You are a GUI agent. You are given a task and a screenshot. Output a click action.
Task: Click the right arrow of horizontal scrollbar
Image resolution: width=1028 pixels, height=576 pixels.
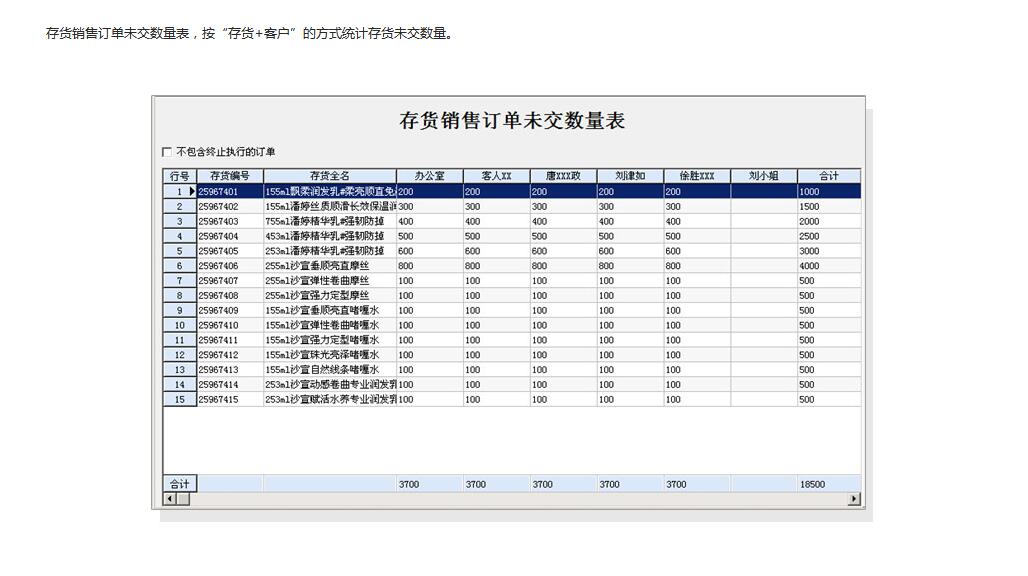click(854, 499)
